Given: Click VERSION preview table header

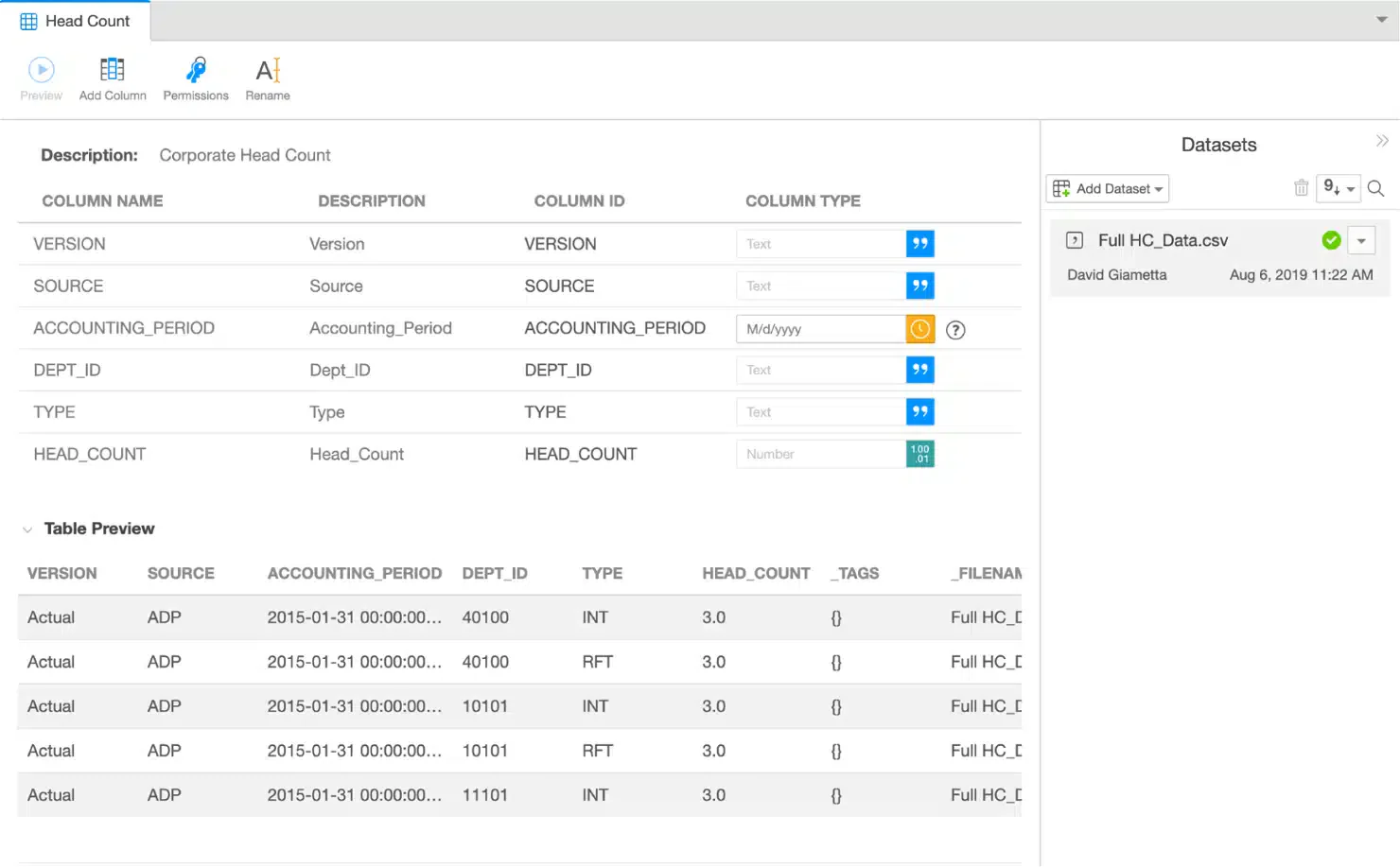Looking at the screenshot, I should [62, 573].
